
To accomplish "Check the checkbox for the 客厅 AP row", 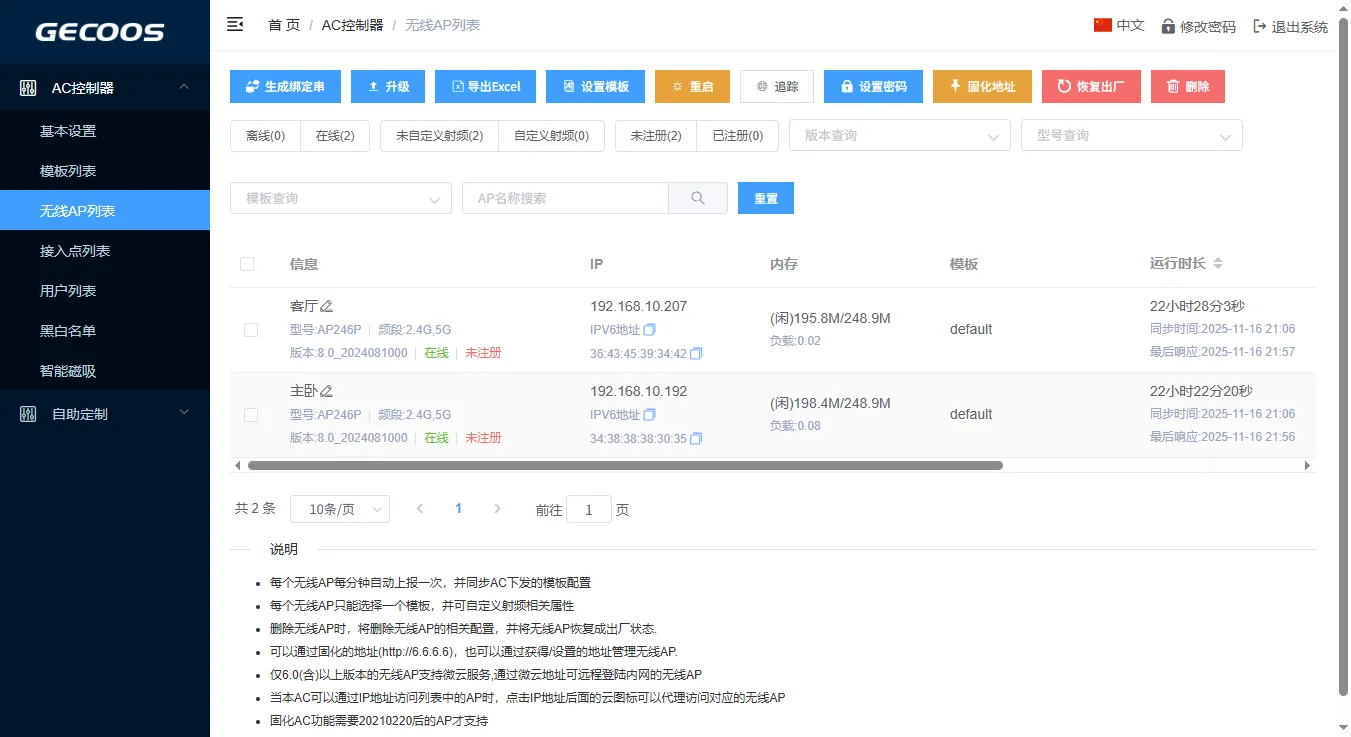I will (x=251, y=330).
